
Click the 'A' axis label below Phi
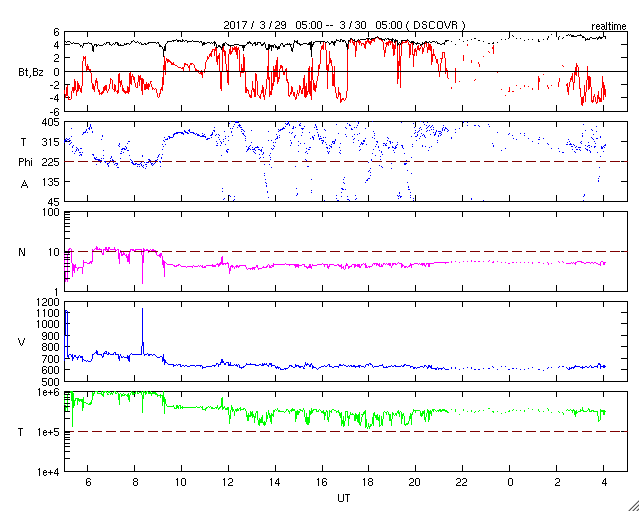(x=24, y=185)
